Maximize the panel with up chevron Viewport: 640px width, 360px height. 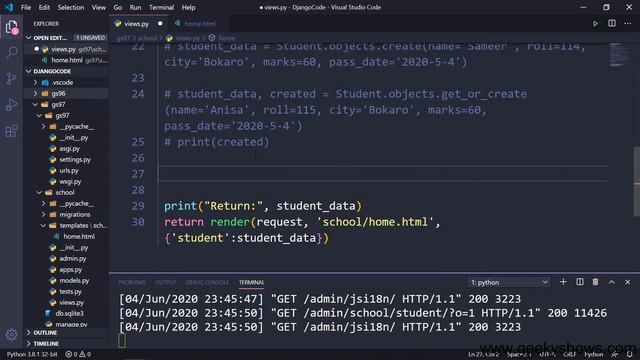(x=611, y=282)
